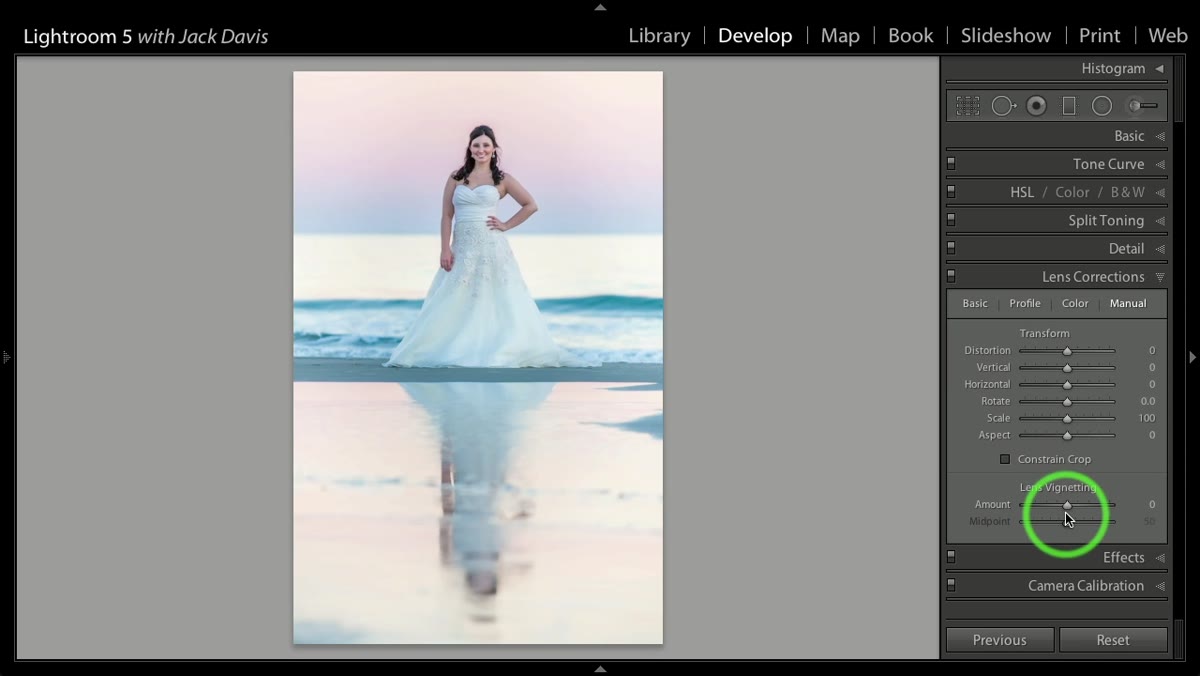Select the Radial Filter tool
Image resolution: width=1200 pixels, height=676 pixels.
1101,105
